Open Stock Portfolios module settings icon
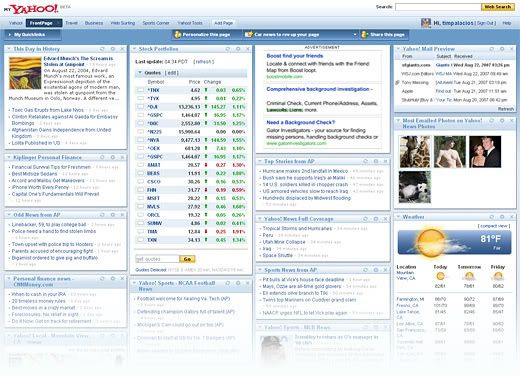The height and width of the screenshot is (376, 520). click(238, 49)
